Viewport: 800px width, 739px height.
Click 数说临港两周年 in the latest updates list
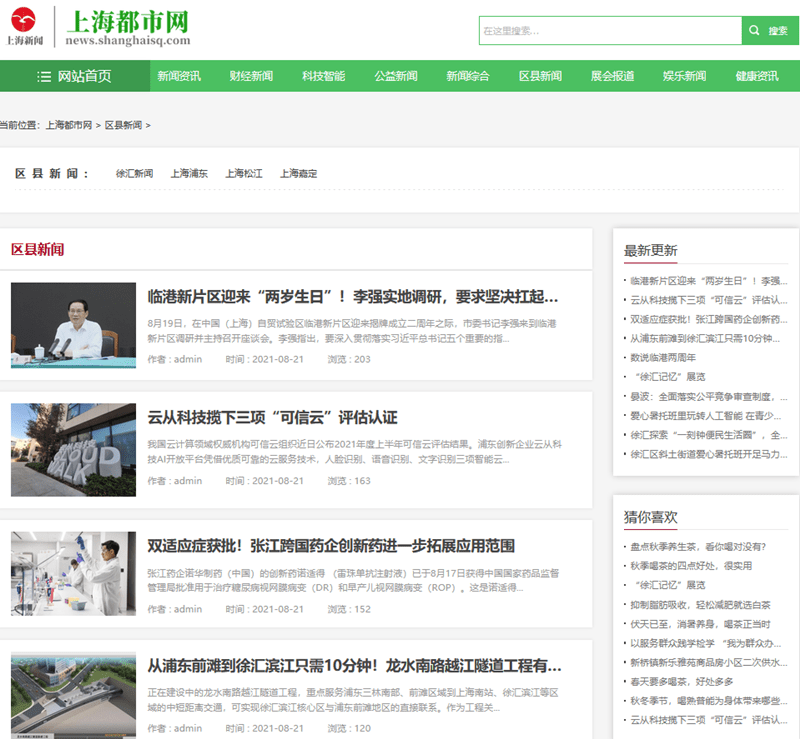[661, 357]
